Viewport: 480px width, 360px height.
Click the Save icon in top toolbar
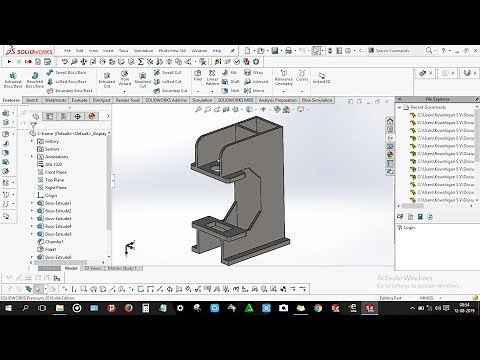[275, 51]
